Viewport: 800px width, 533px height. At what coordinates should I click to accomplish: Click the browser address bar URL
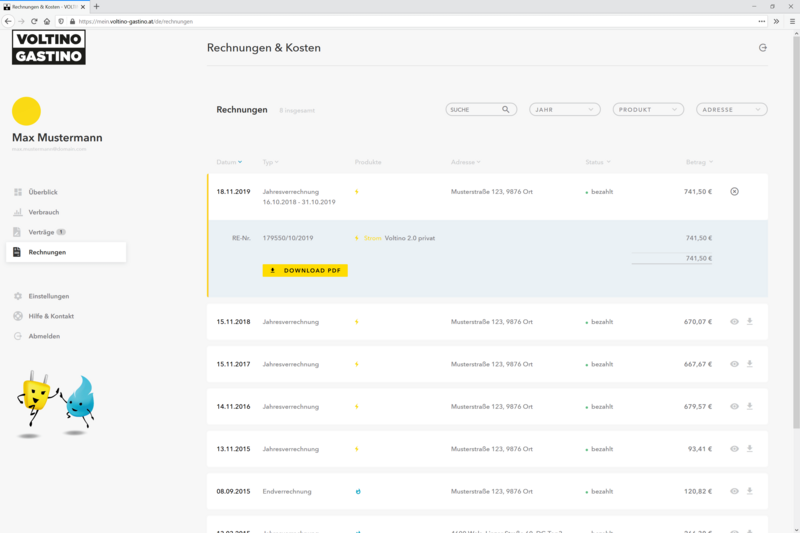[136, 21]
